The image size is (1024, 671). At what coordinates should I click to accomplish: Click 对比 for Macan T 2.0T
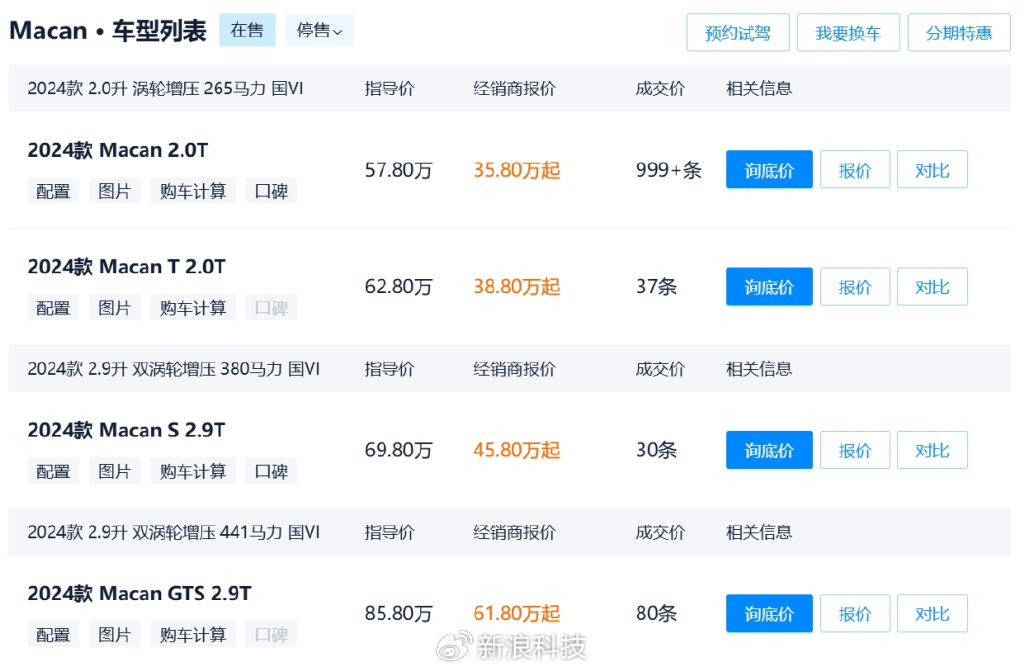click(932, 287)
